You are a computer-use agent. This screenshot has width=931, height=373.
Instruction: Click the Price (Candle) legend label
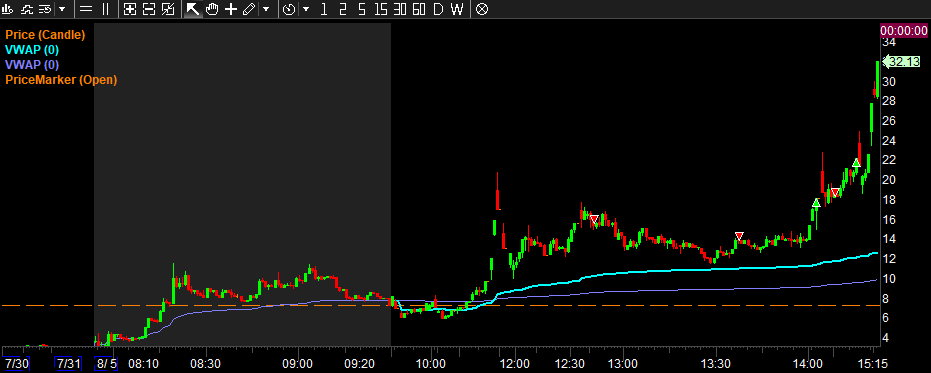point(45,35)
